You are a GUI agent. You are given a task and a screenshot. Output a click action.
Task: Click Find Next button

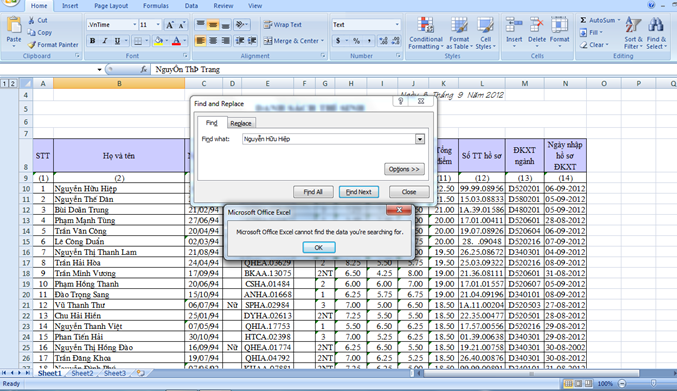[359, 192]
